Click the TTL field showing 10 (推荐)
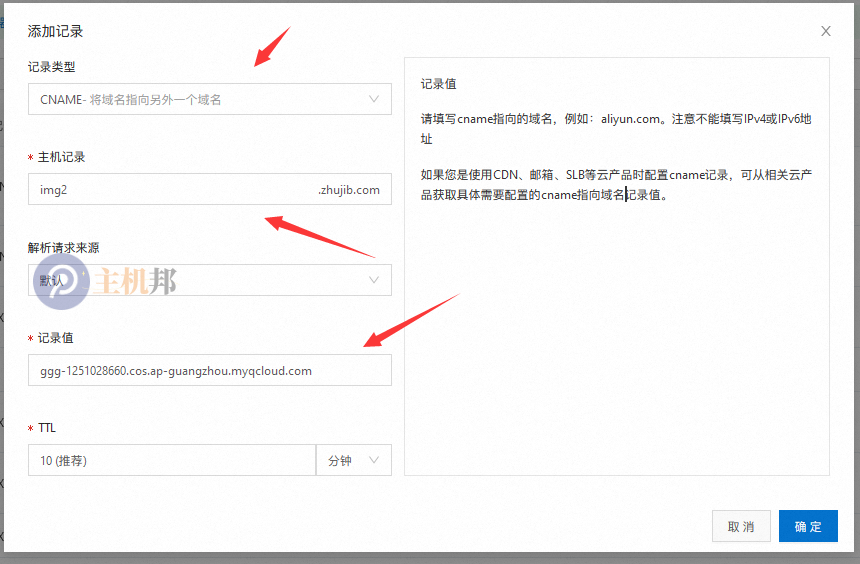This screenshot has width=860, height=564. [172, 460]
